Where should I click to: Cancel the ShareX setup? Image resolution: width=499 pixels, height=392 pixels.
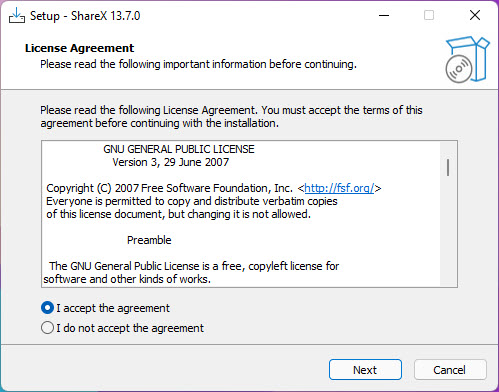pos(450,370)
